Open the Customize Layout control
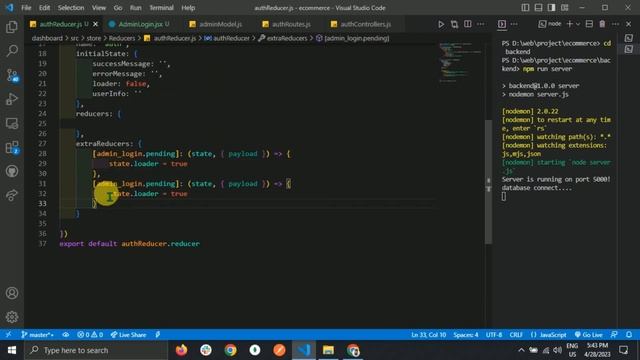The height and width of the screenshot is (360, 640). pos(564,8)
